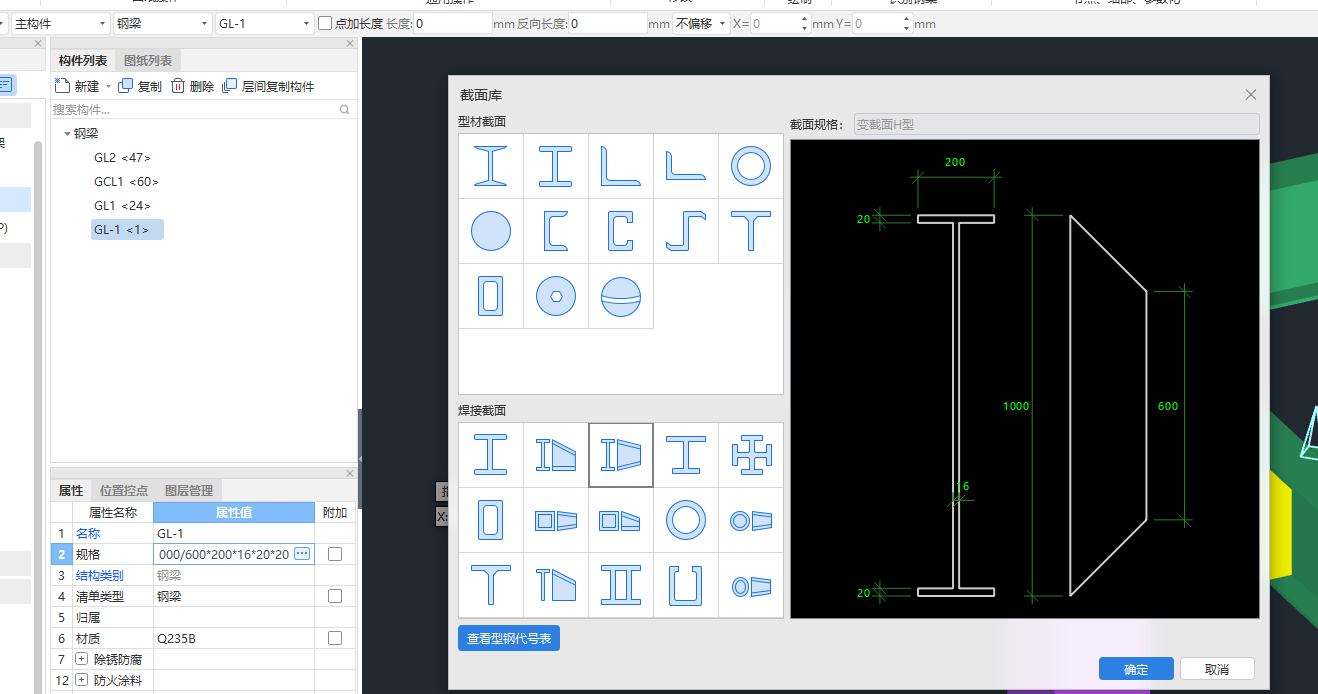Pick the channel steel section icon

click(x=556, y=231)
